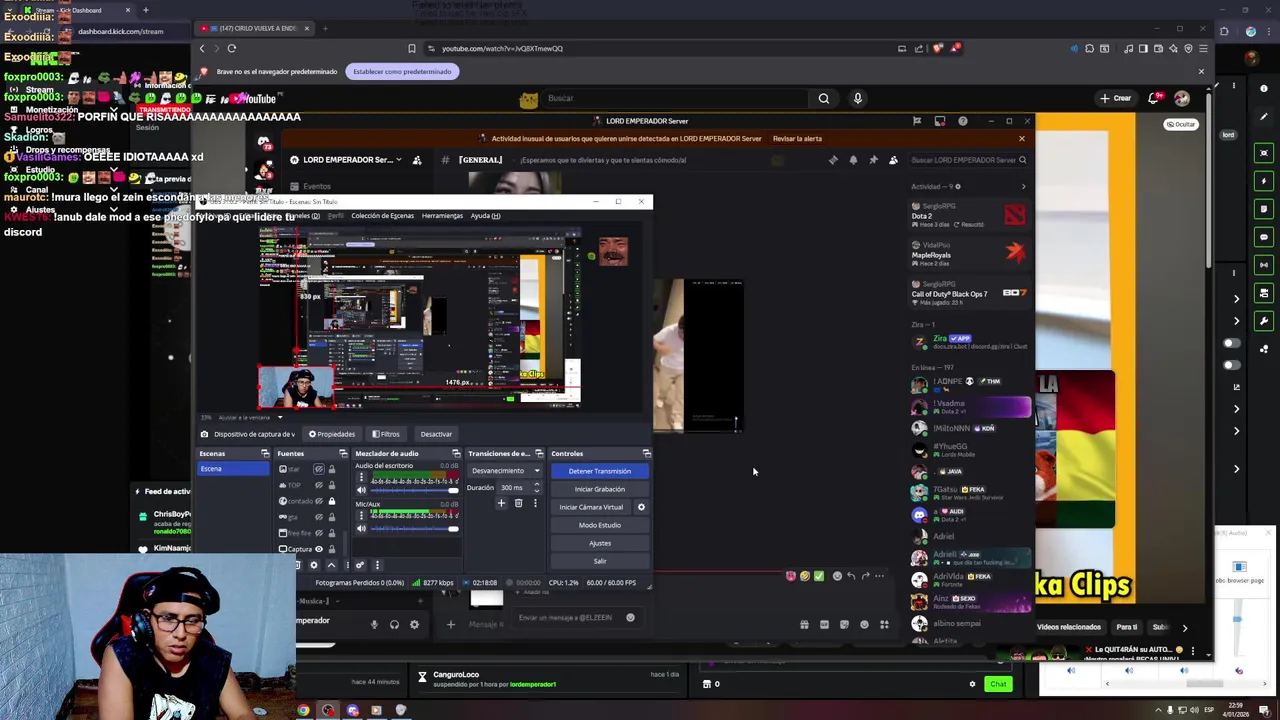
Task: Open Discord threads icon in channel header
Action: click(x=833, y=160)
